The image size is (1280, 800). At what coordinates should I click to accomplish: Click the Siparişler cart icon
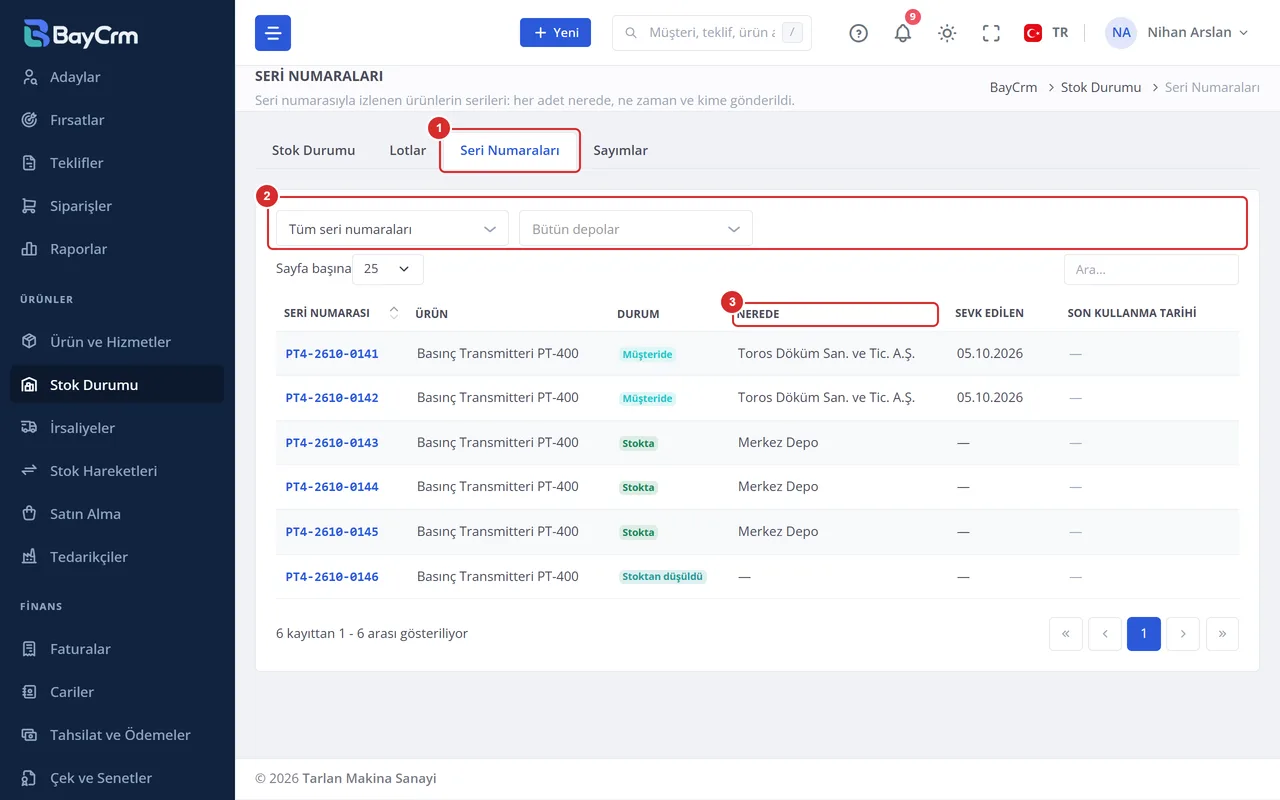tap(30, 206)
